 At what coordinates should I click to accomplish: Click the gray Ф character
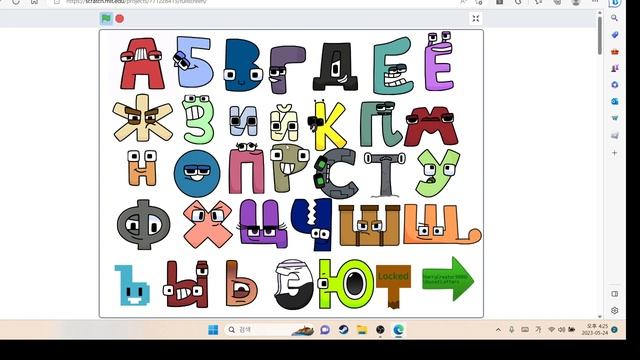tap(143, 224)
